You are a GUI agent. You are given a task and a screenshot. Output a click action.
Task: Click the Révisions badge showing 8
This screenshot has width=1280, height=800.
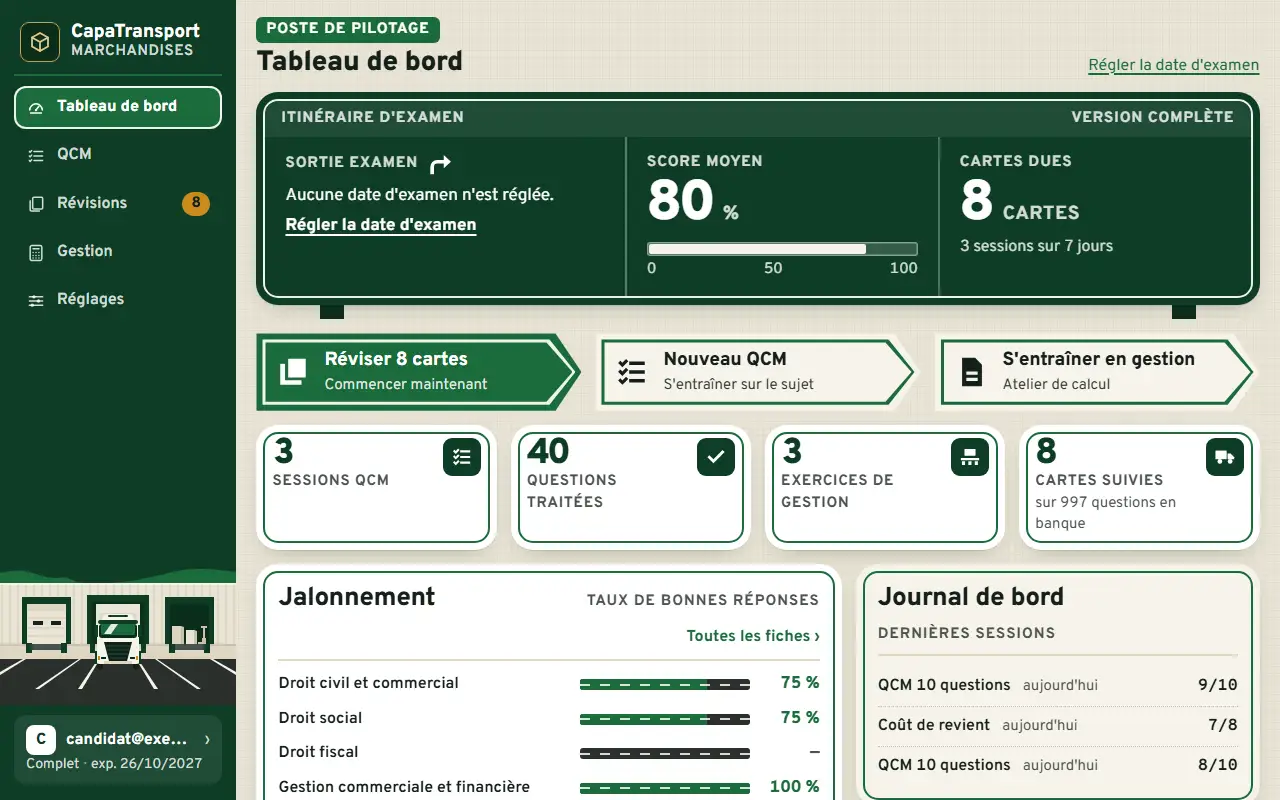point(196,203)
